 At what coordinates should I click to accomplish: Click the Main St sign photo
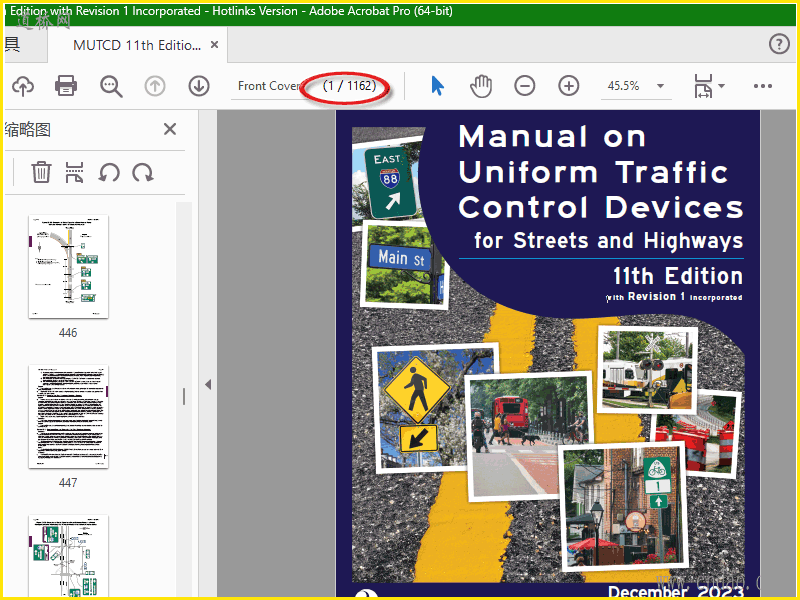pos(404,265)
